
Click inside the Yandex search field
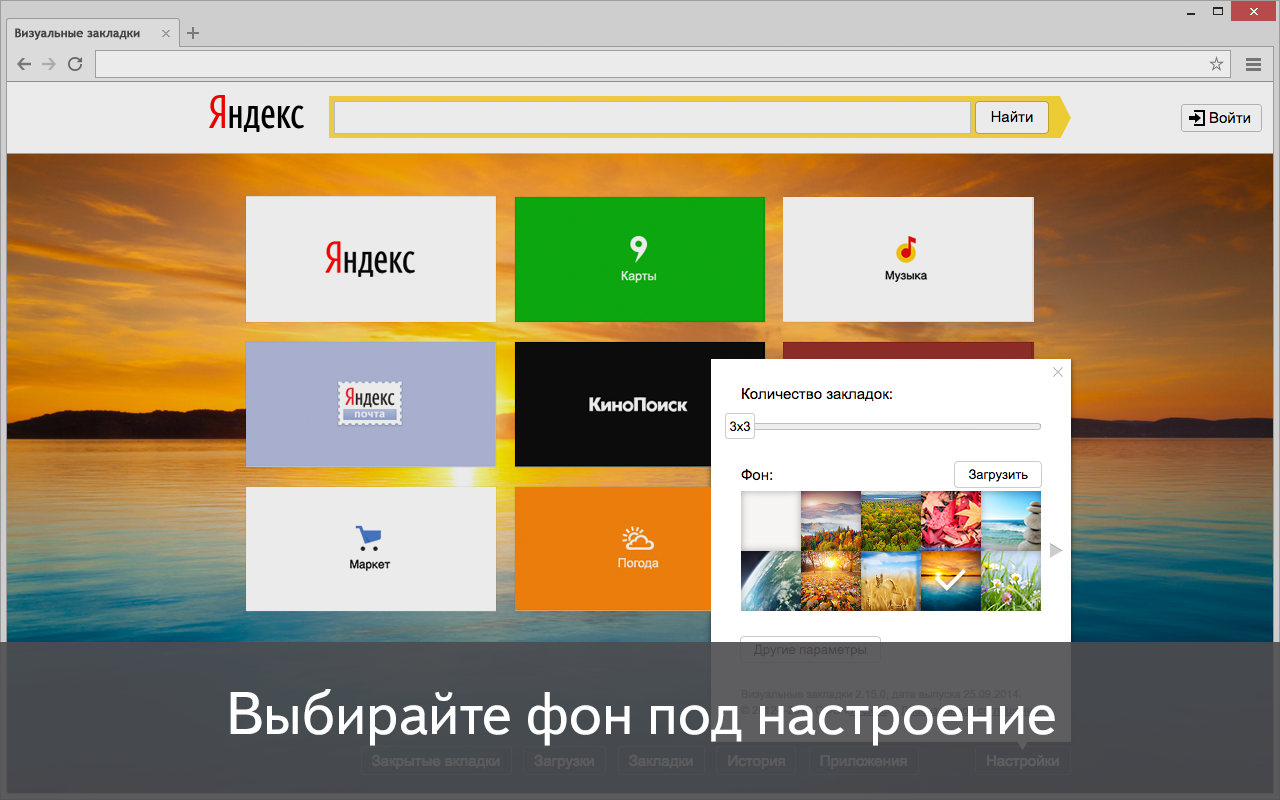coord(650,116)
